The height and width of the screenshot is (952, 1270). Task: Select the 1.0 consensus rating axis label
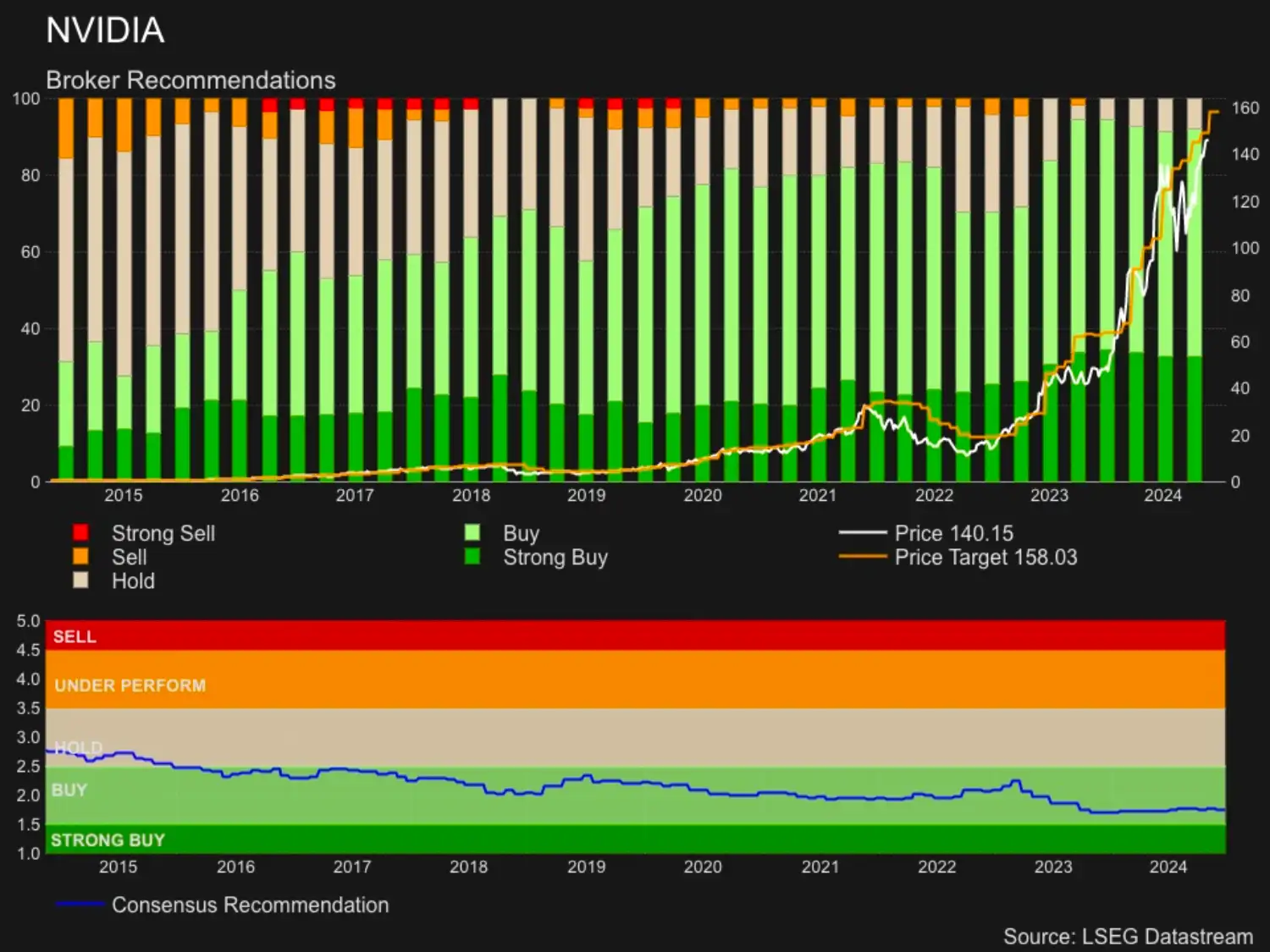click(29, 853)
